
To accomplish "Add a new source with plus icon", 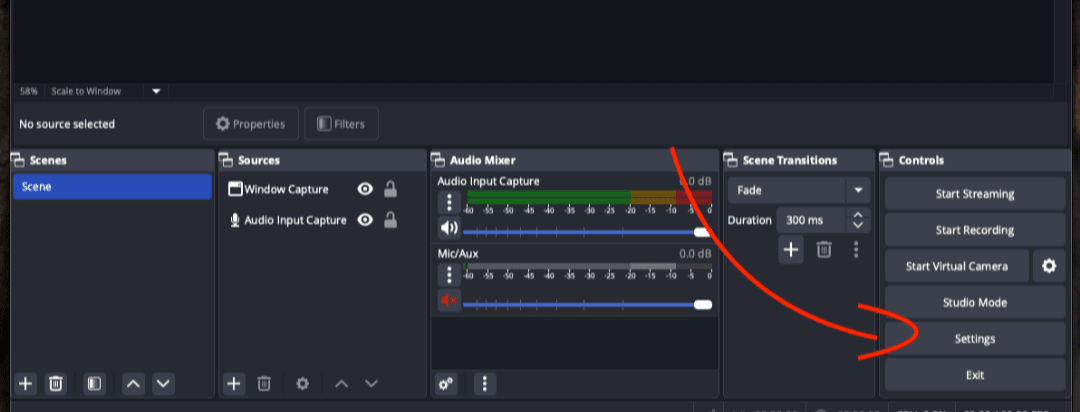I will (x=234, y=383).
